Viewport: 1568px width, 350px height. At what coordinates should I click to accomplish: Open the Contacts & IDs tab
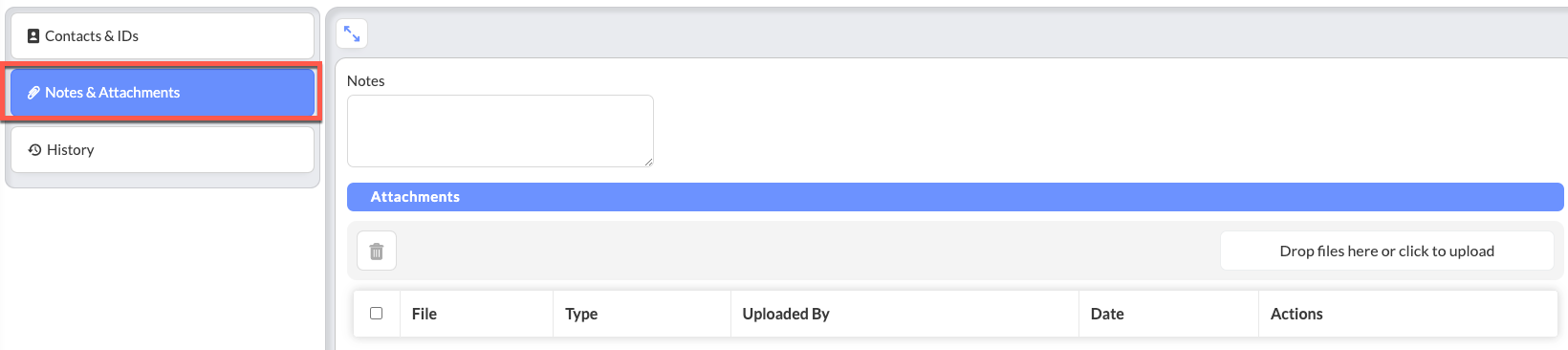[163, 36]
